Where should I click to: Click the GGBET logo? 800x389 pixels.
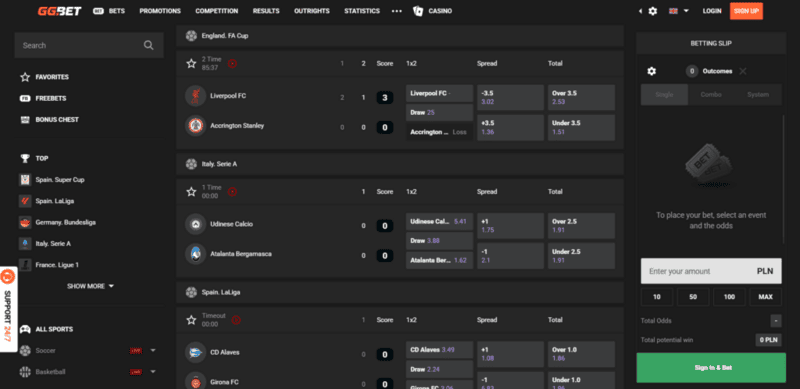point(59,11)
